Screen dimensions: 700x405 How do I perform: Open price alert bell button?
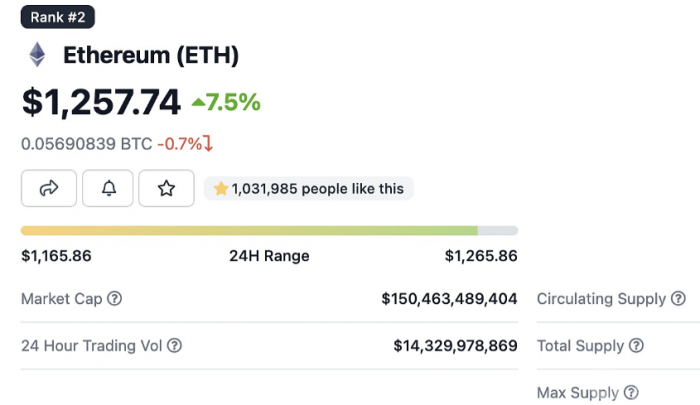(x=108, y=188)
